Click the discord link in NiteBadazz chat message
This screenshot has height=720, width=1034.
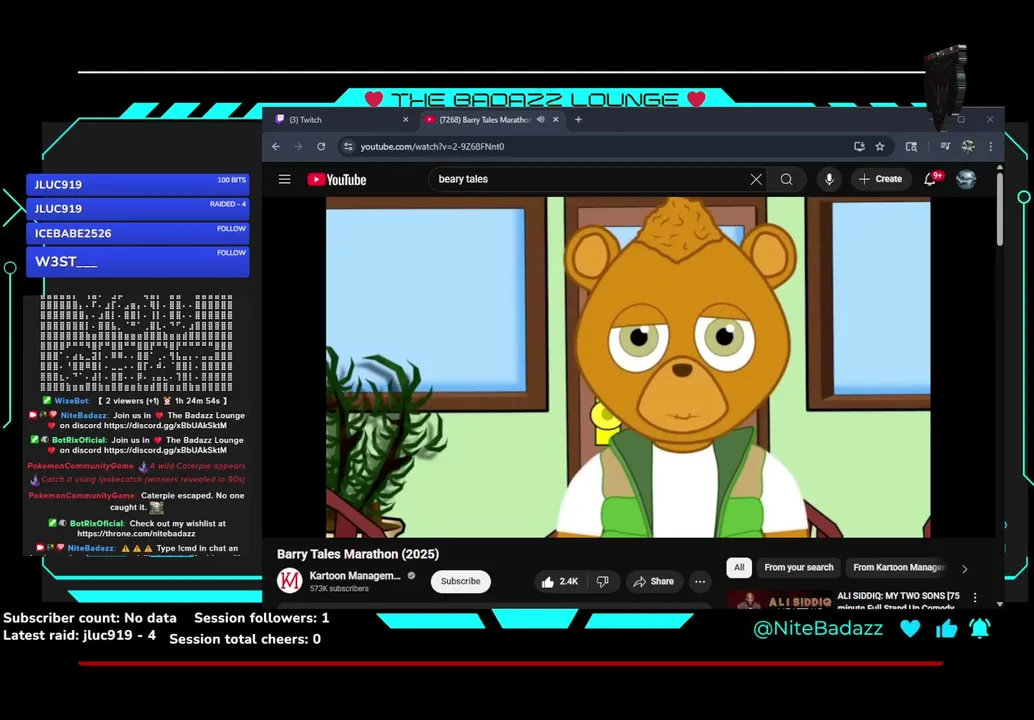click(165, 426)
